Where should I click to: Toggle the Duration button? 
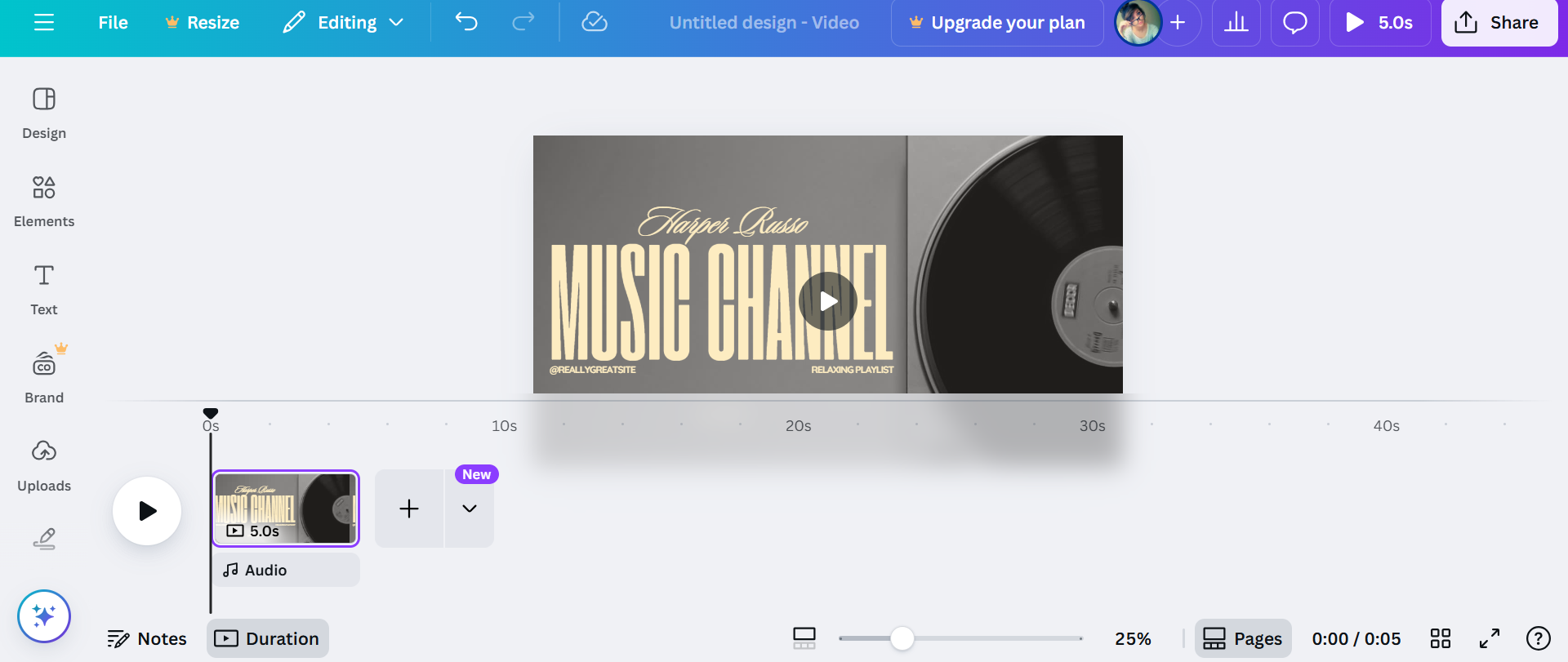pyautogui.click(x=268, y=638)
